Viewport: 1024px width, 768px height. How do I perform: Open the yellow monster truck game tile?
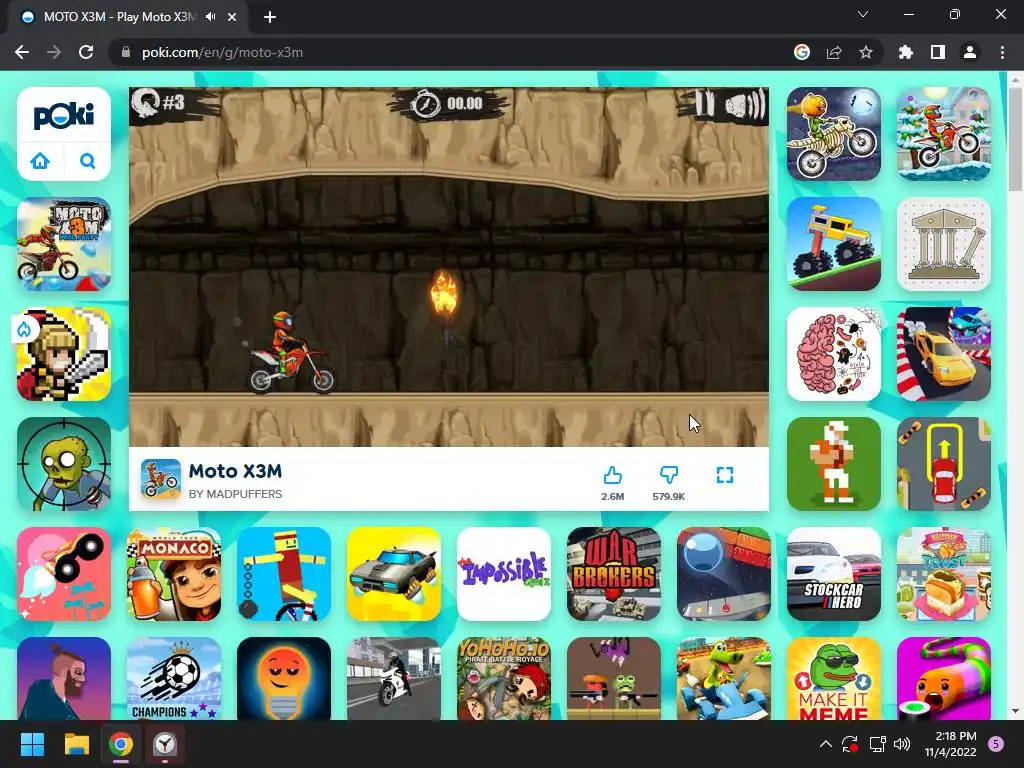coord(834,244)
